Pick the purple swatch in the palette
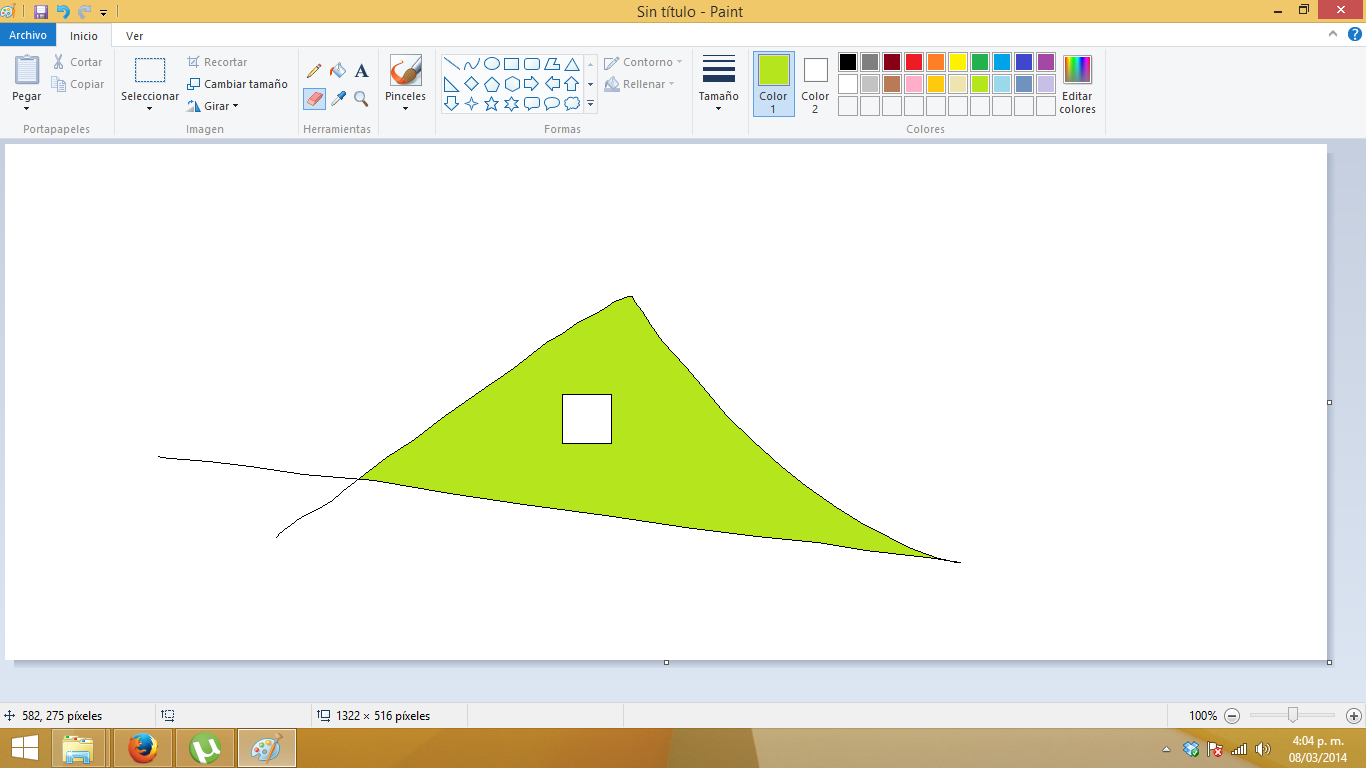Screen dimensions: 1366x768 click(x=1046, y=62)
